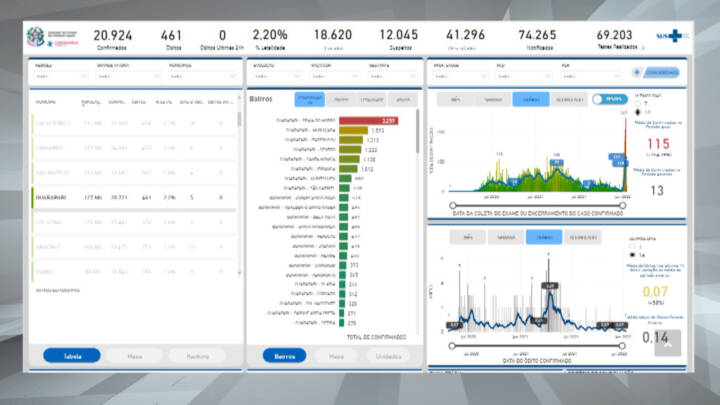The image size is (720, 405).
Task: Switch to the Unidades tab
Action: 388,356
